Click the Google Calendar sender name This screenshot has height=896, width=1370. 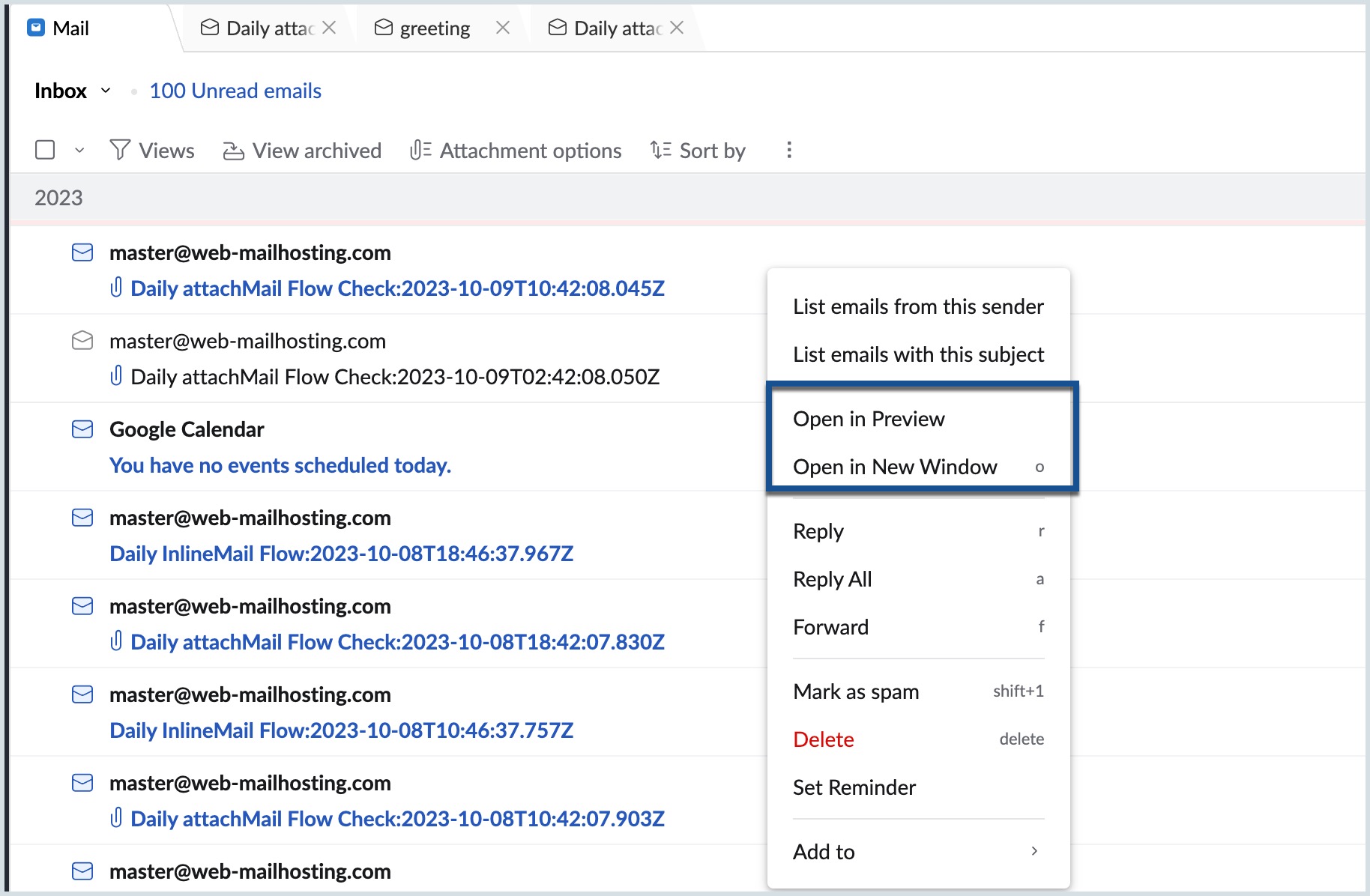187,429
